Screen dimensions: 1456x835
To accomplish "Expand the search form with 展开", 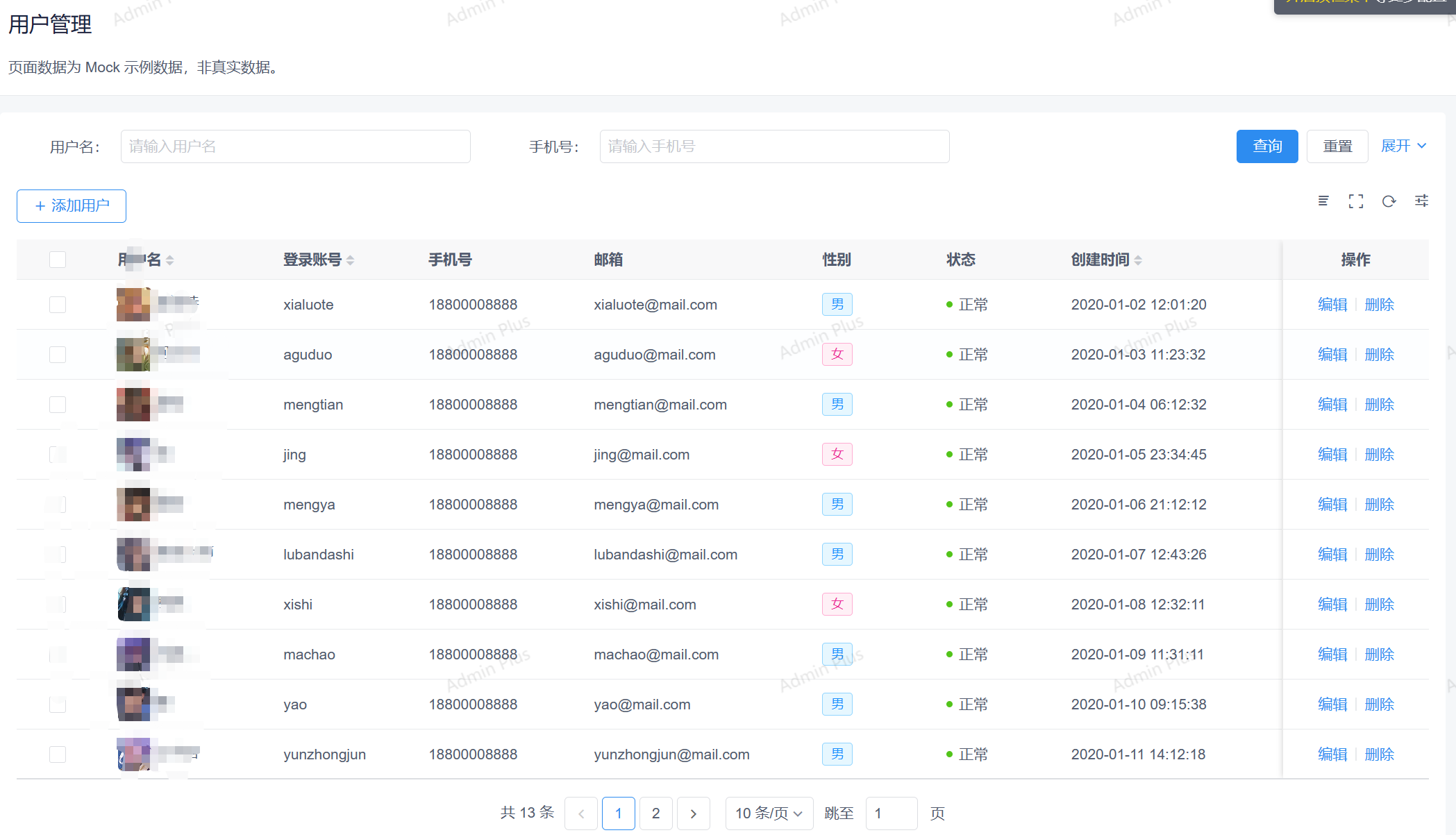I will (x=1403, y=146).
